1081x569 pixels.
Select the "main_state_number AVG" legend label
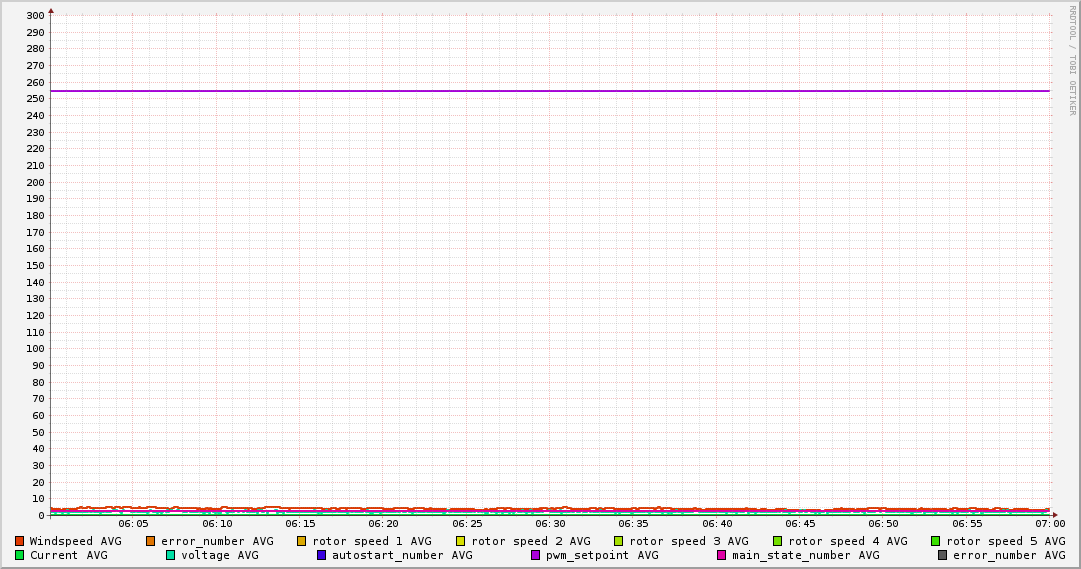point(806,555)
